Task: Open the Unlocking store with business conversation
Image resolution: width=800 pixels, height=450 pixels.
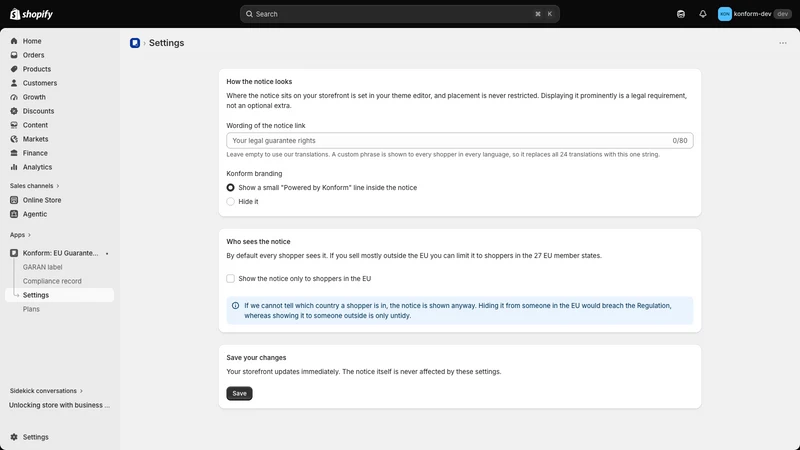Action: click(59, 405)
